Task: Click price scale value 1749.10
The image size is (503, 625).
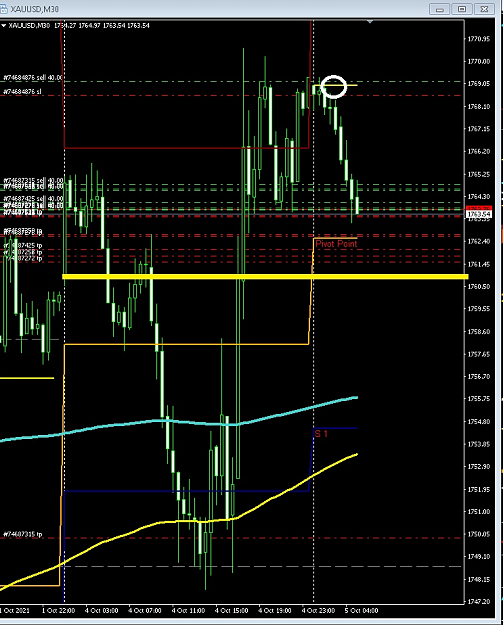Action: click(479, 556)
